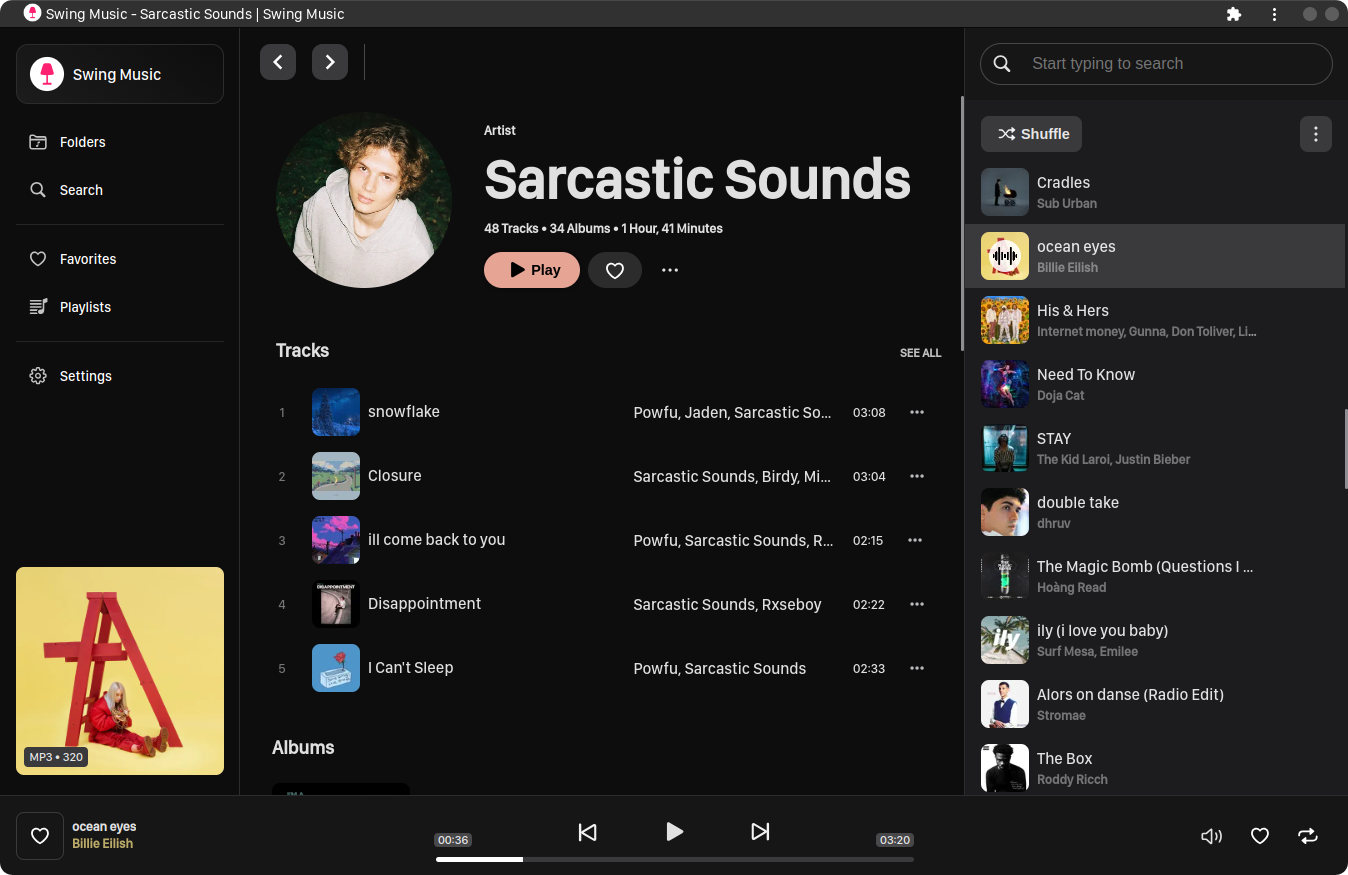Toggle repeat mode
Image resolution: width=1348 pixels, height=875 pixels.
1308,836
